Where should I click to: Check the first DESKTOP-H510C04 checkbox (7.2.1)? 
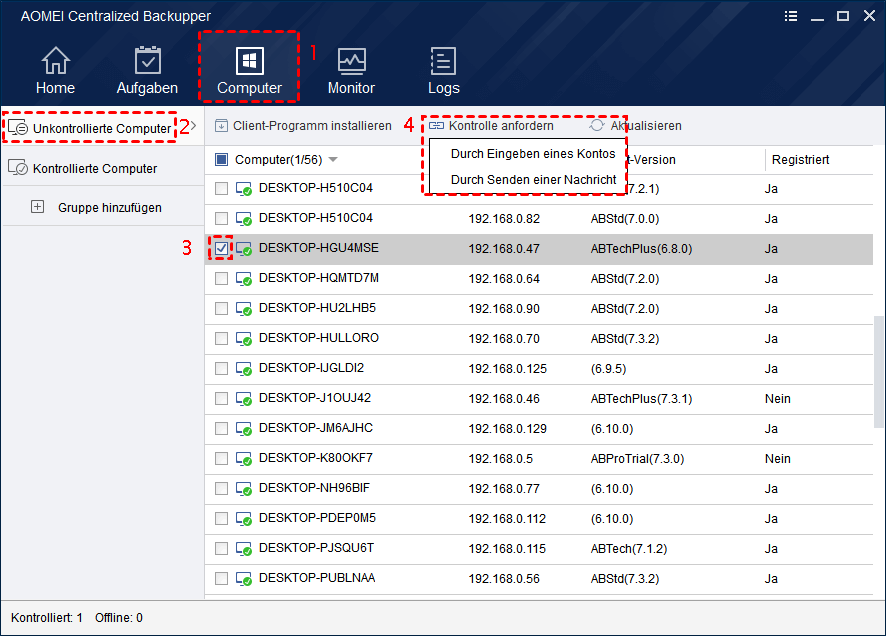click(x=221, y=188)
